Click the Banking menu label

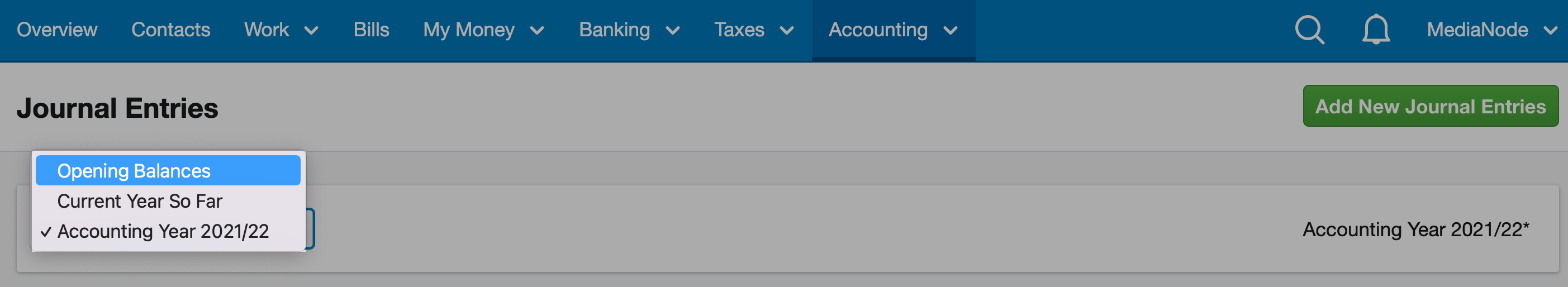[614, 30]
